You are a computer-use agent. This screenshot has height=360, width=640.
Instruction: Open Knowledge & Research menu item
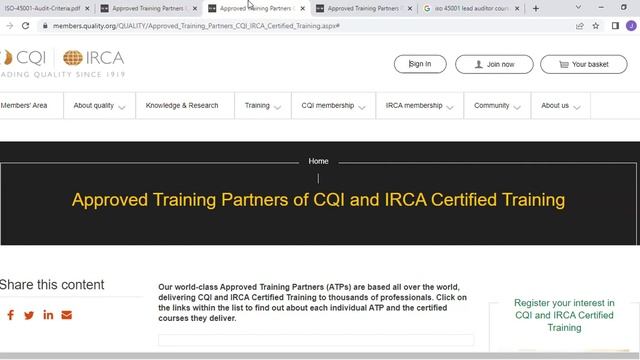pos(182,105)
